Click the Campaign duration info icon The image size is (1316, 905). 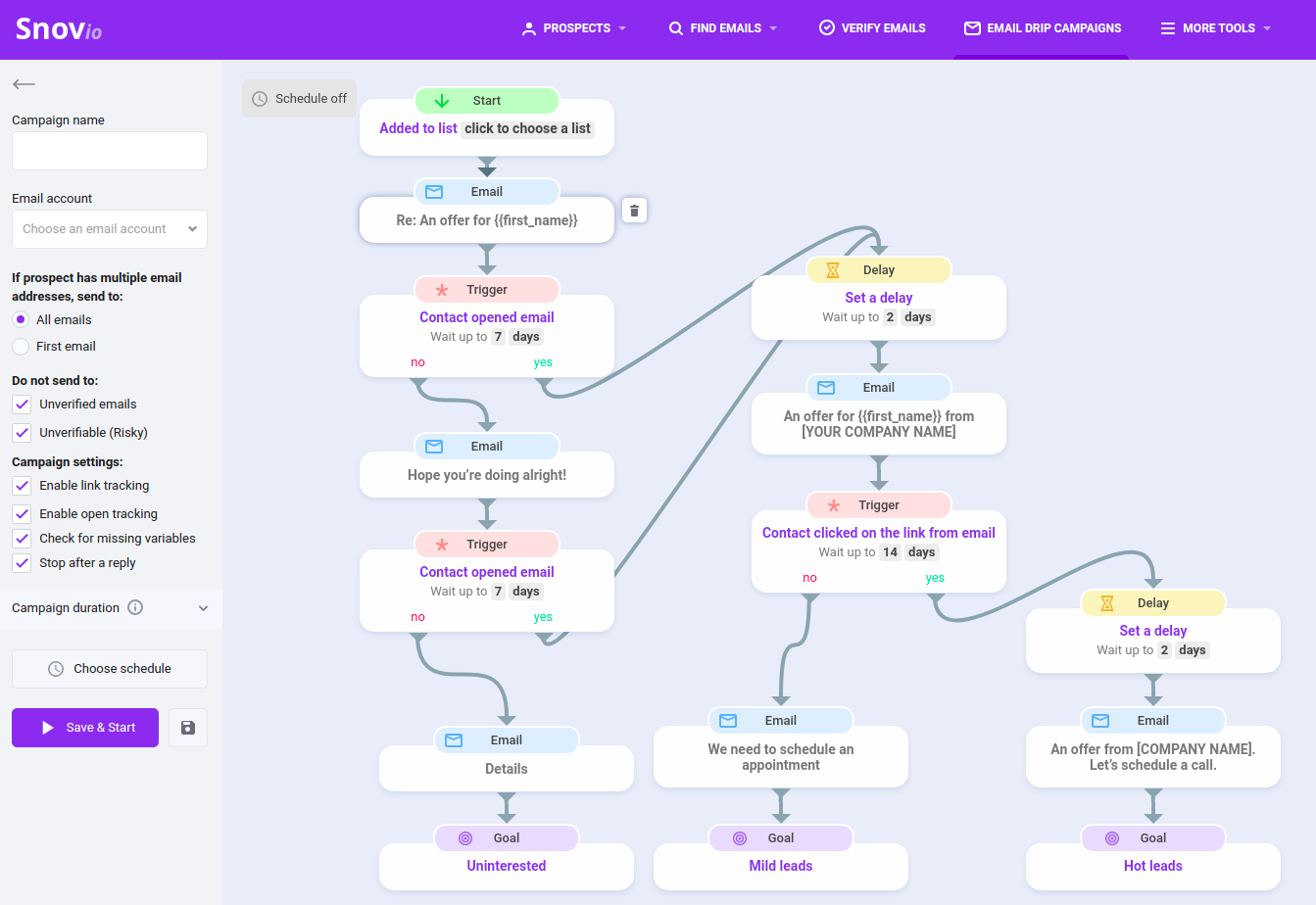point(135,607)
